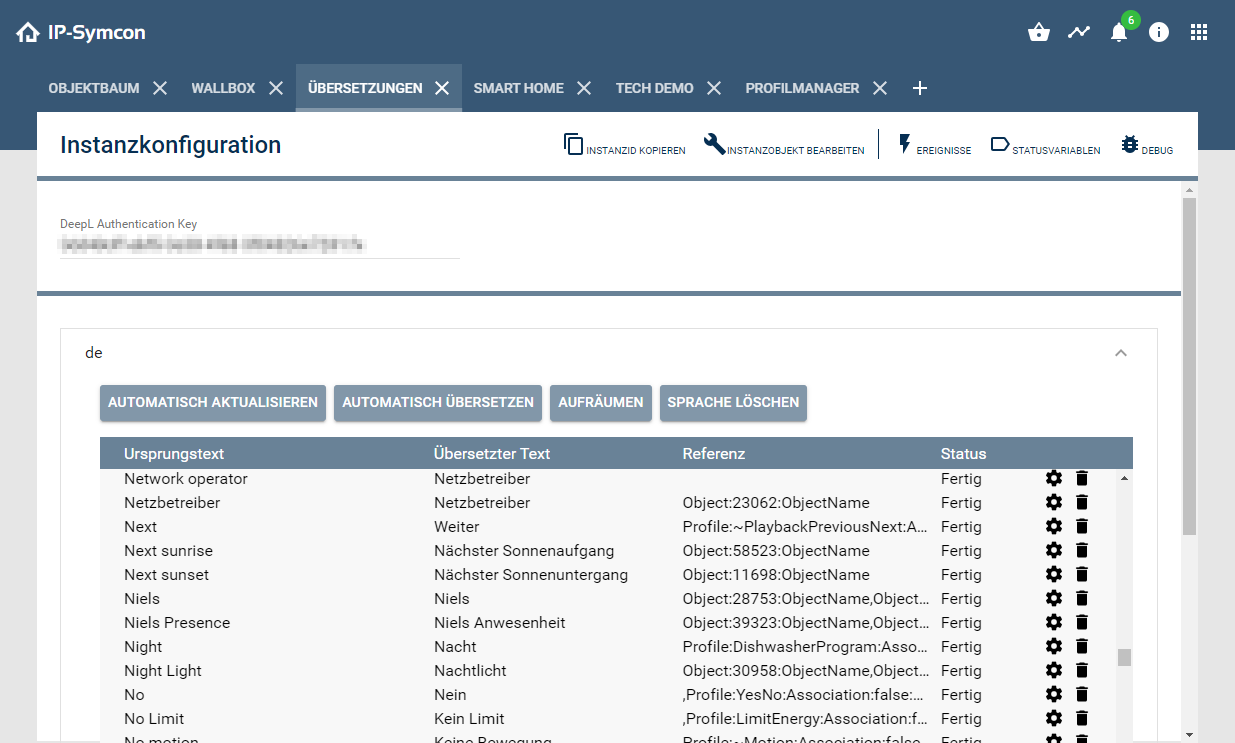Screen dimensions: 1235x743
Task: Copy the Instanz-ID using the copy icon
Action: pyautogui.click(x=573, y=144)
